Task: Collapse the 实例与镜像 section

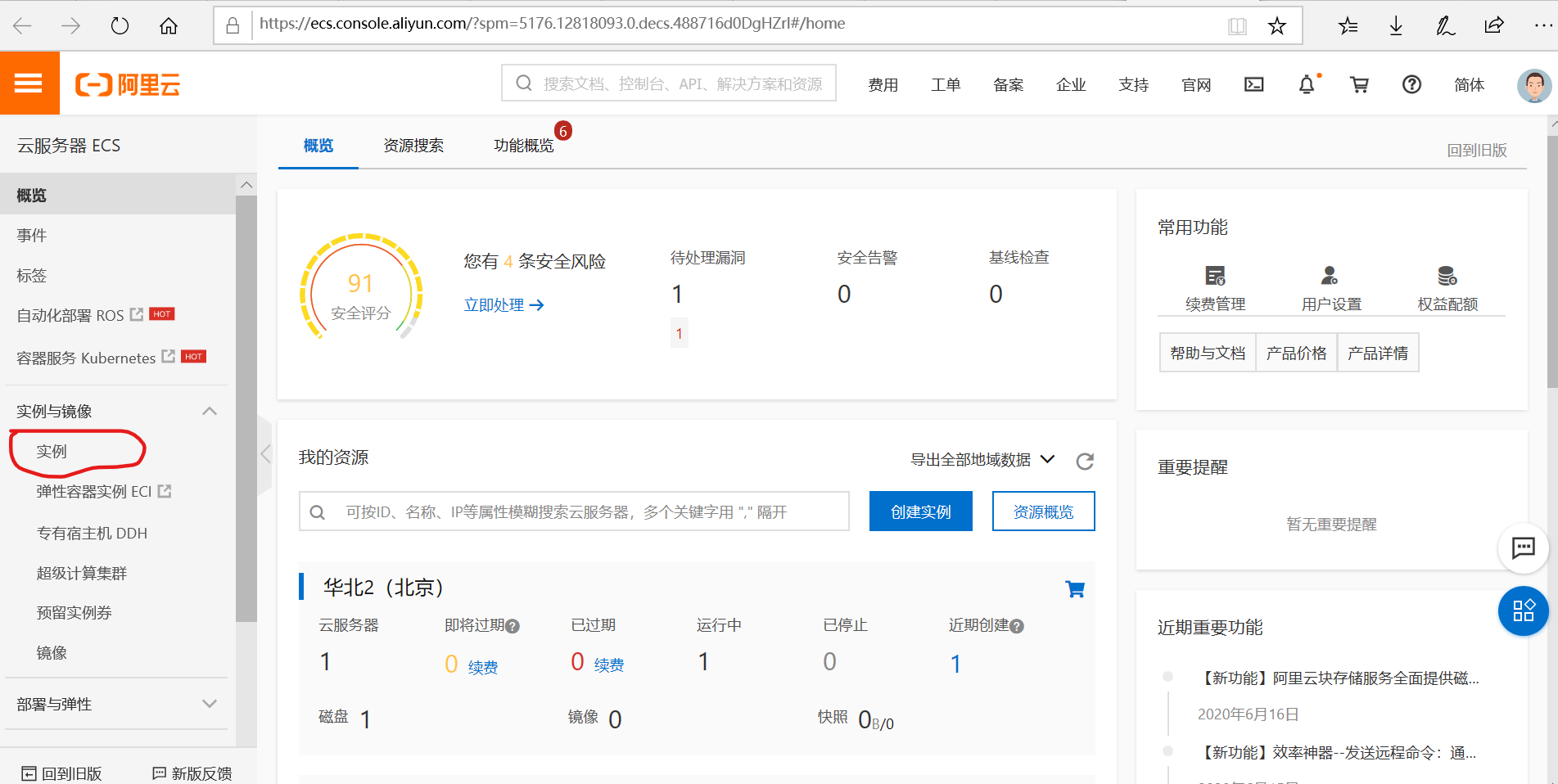Action: click(210, 411)
